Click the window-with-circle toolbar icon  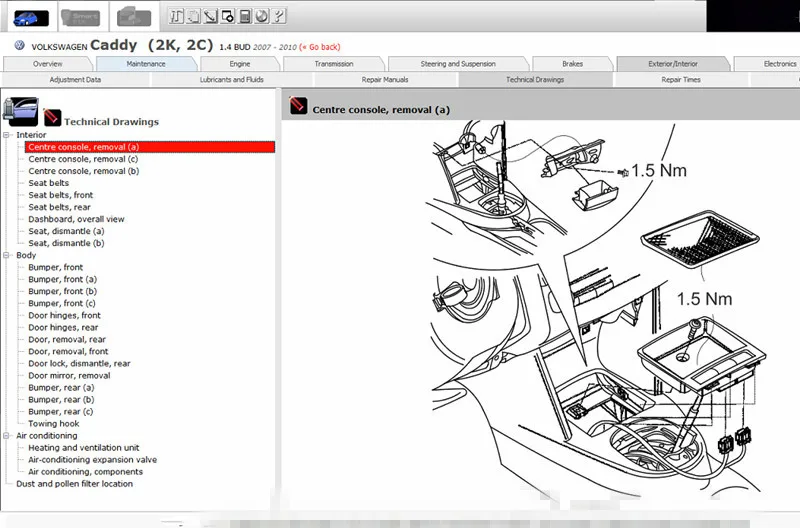coord(228,16)
